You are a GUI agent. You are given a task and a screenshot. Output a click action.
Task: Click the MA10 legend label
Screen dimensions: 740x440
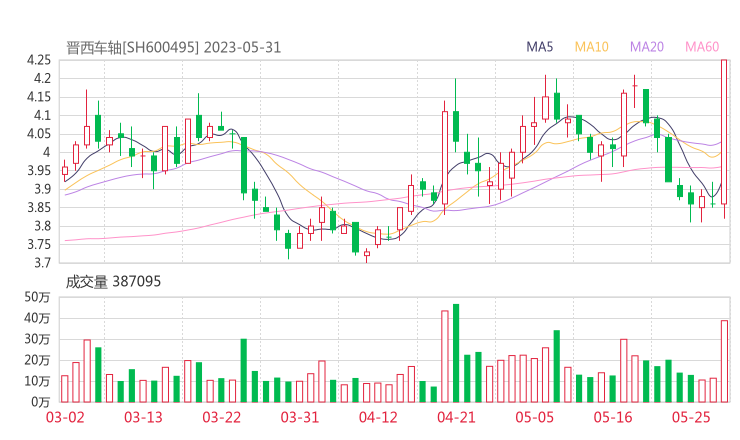click(x=591, y=47)
